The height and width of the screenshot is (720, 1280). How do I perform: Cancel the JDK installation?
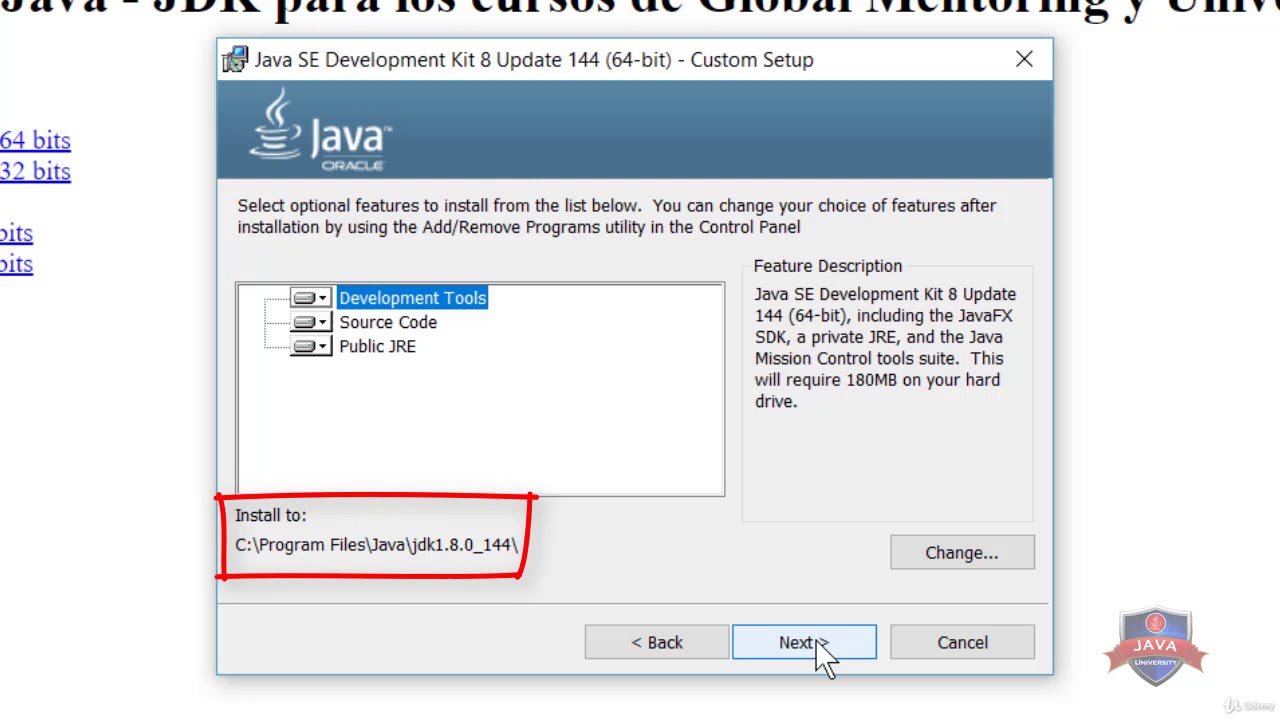point(962,642)
